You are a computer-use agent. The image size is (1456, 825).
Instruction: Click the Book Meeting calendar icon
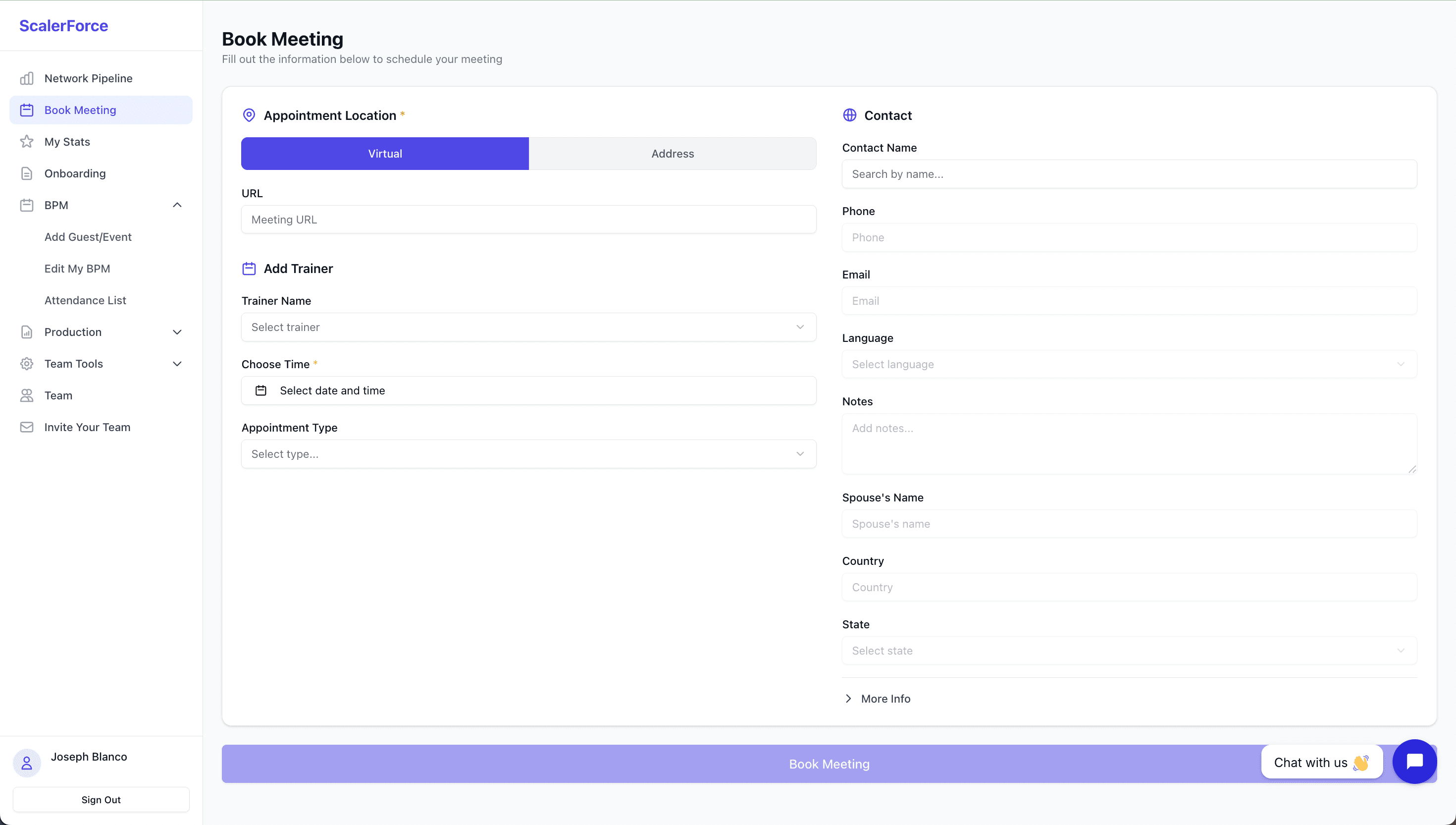pos(27,110)
